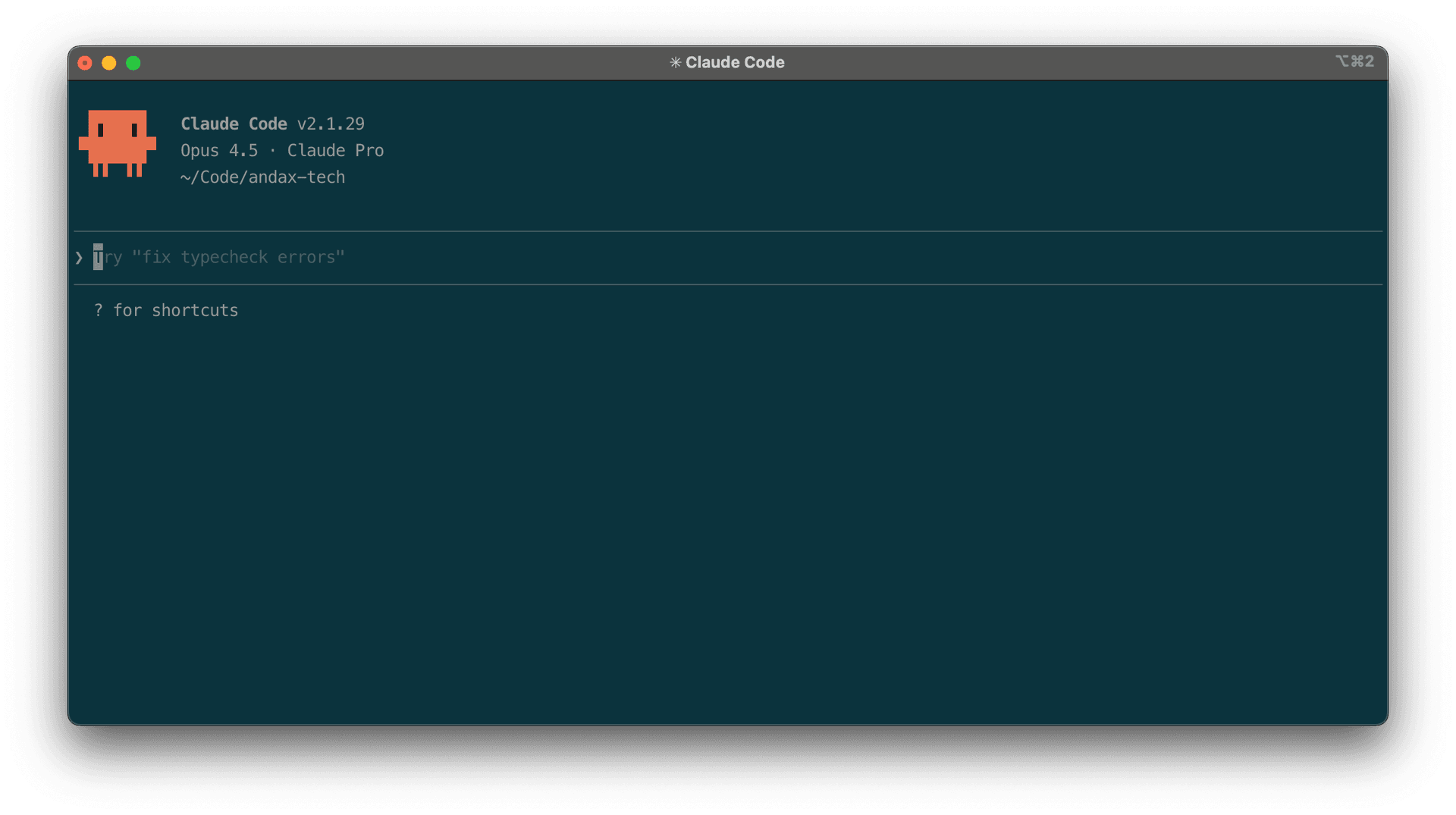The width and height of the screenshot is (1456, 815).
Task: Maximize the window with the green button
Action: 133,63
